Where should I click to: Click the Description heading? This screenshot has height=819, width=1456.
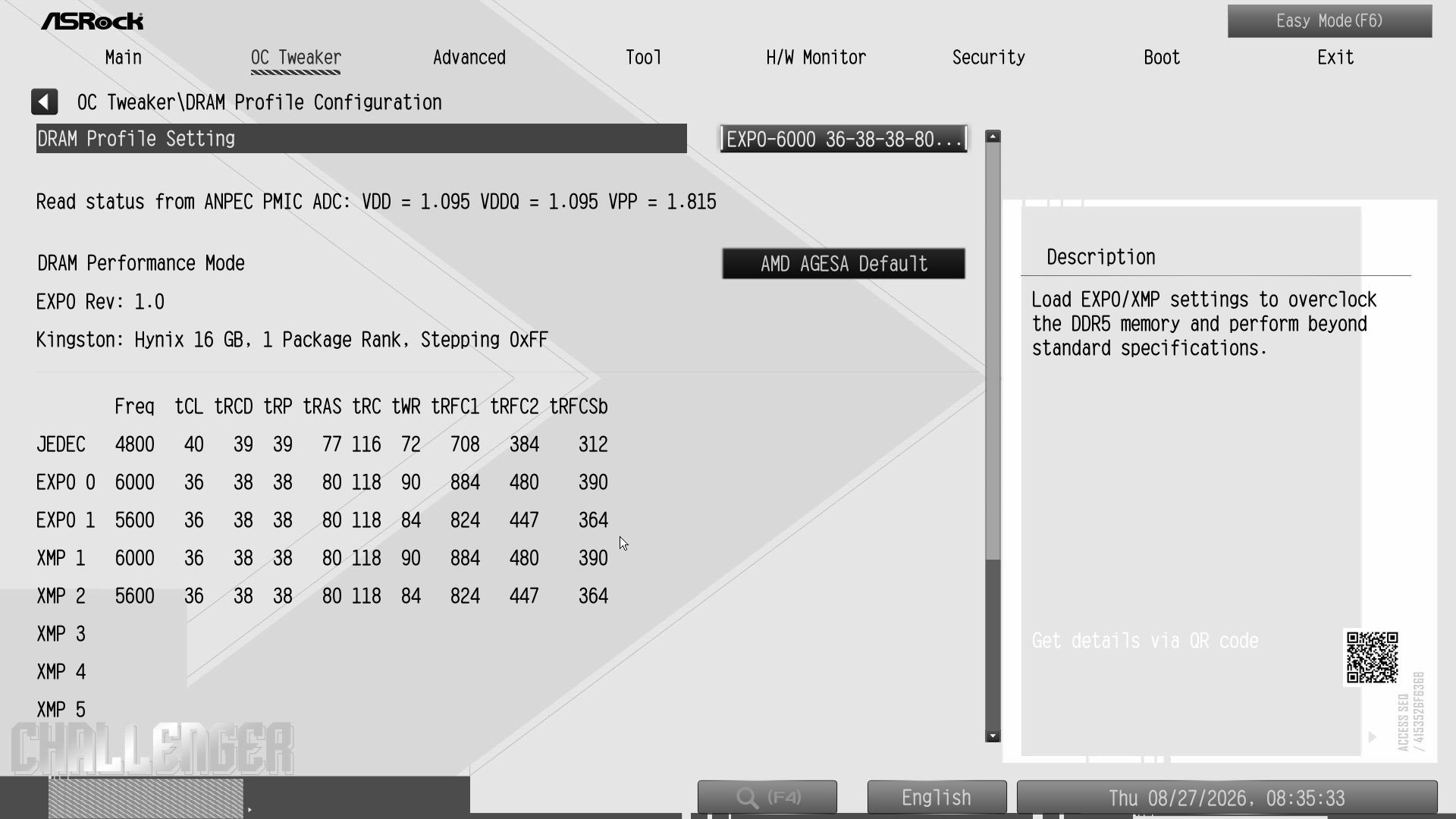pyautogui.click(x=1101, y=257)
